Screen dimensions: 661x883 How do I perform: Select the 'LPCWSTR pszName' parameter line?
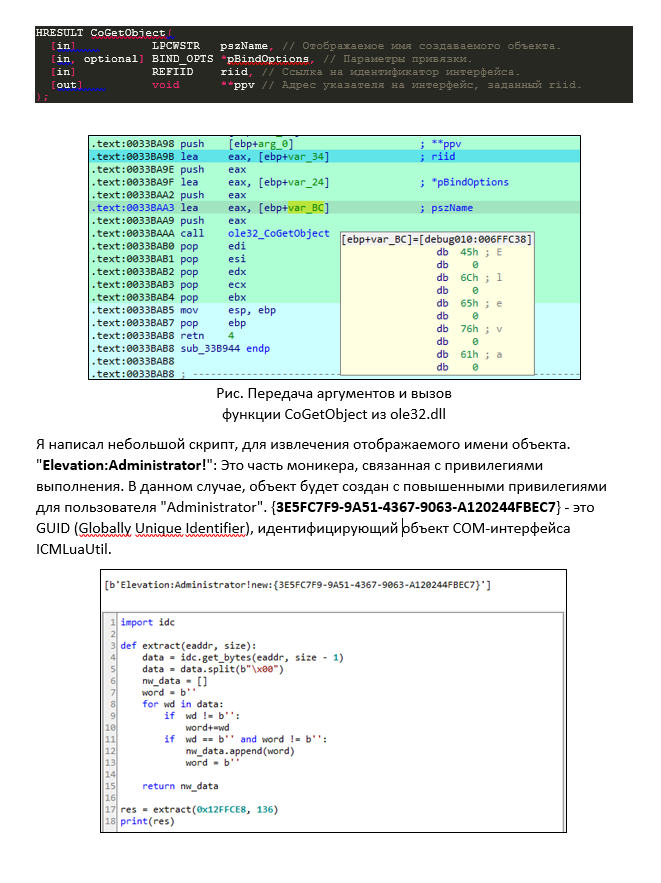[305, 46]
